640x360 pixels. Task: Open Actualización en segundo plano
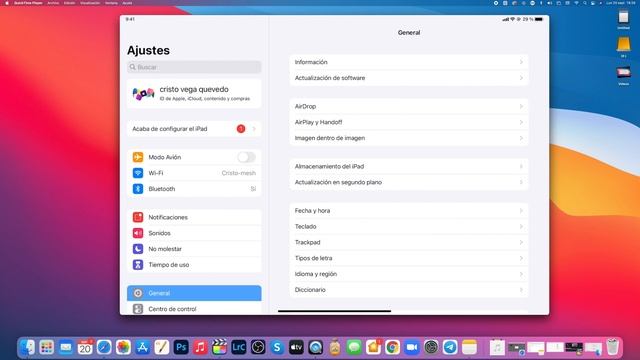point(409,182)
